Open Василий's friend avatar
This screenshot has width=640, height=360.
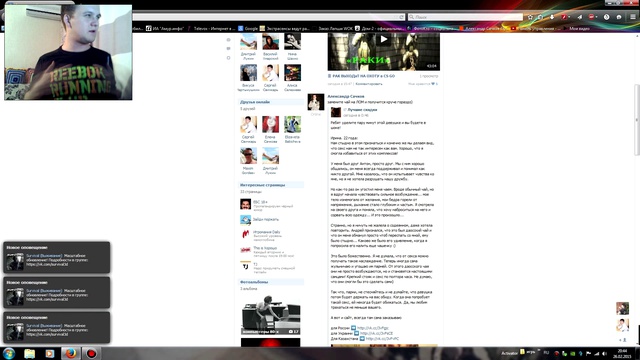pyautogui.click(x=270, y=42)
